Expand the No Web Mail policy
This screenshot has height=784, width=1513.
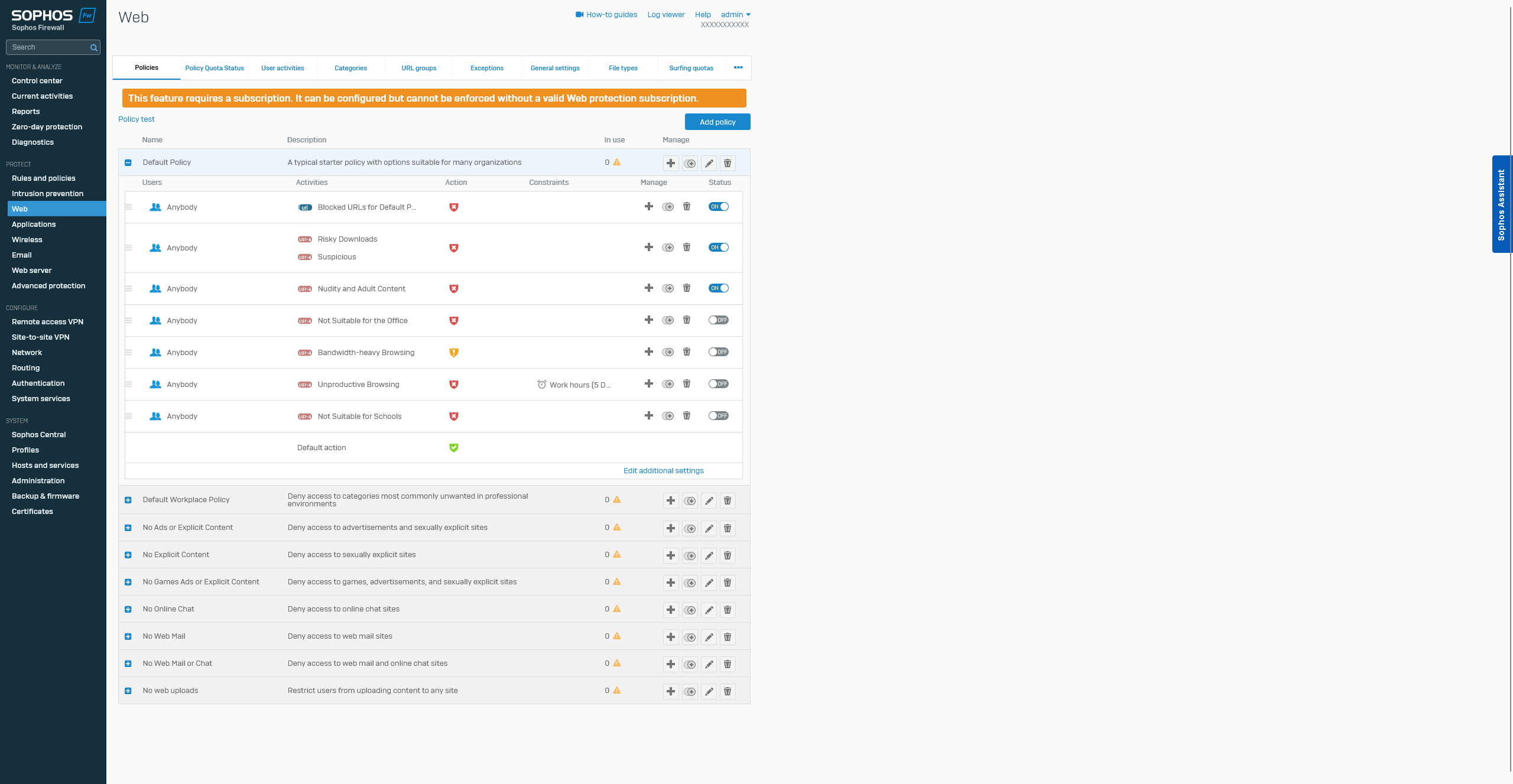[128, 636]
